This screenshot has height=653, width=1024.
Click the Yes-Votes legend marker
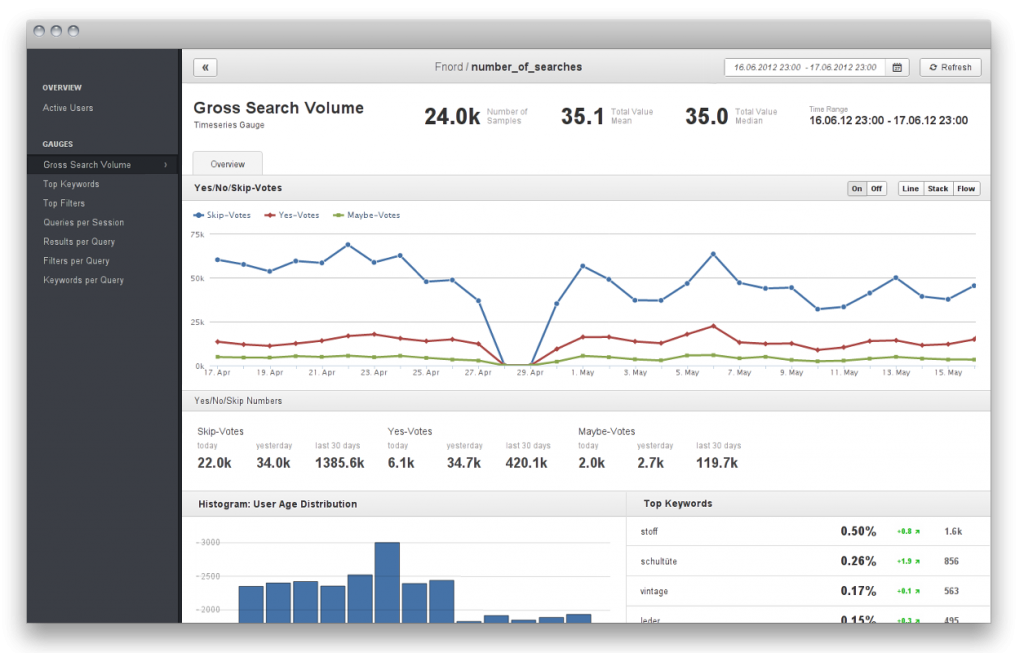[271, 215]
